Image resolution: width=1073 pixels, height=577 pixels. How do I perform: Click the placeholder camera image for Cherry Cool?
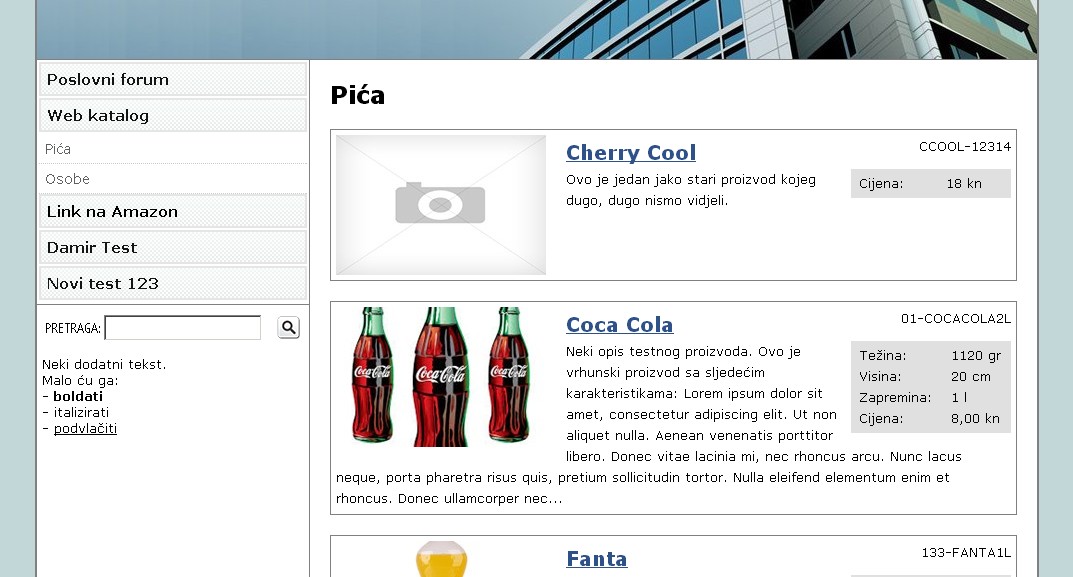tap(440, 203)
